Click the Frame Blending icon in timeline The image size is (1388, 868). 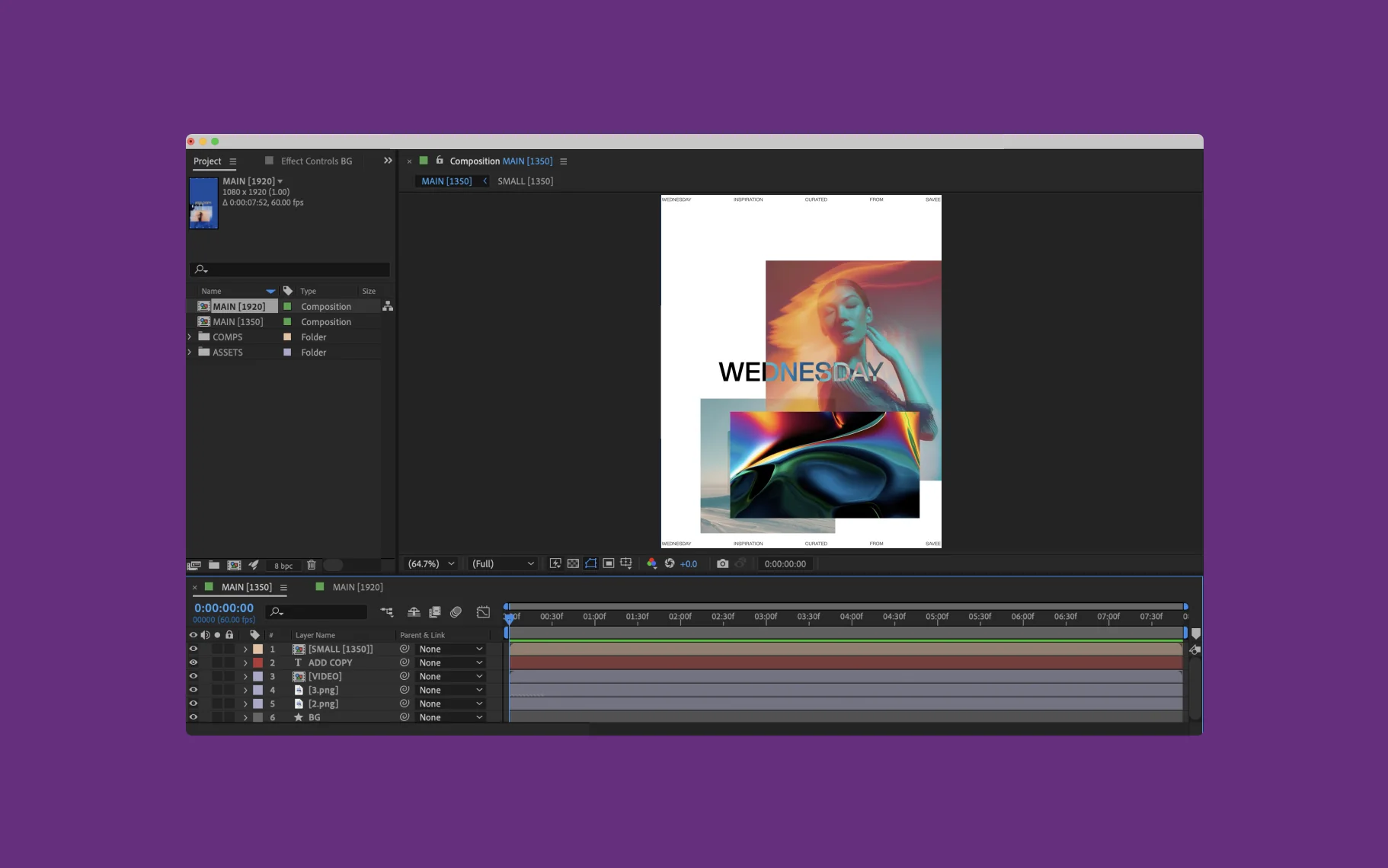pyautogui.click(x=435, y=612)
